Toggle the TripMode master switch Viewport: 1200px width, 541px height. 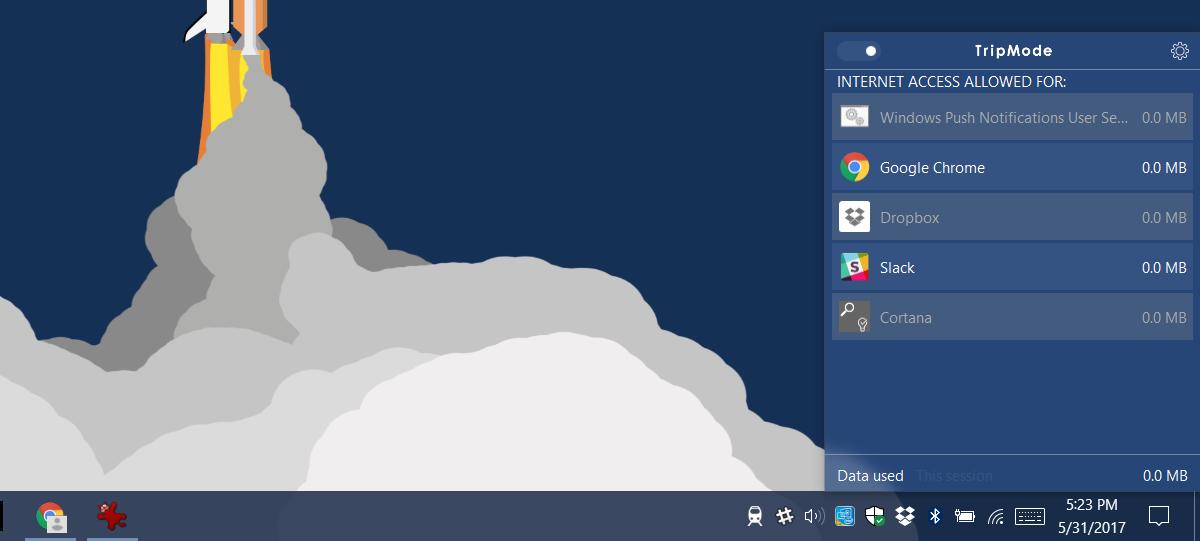click(858, 51)
